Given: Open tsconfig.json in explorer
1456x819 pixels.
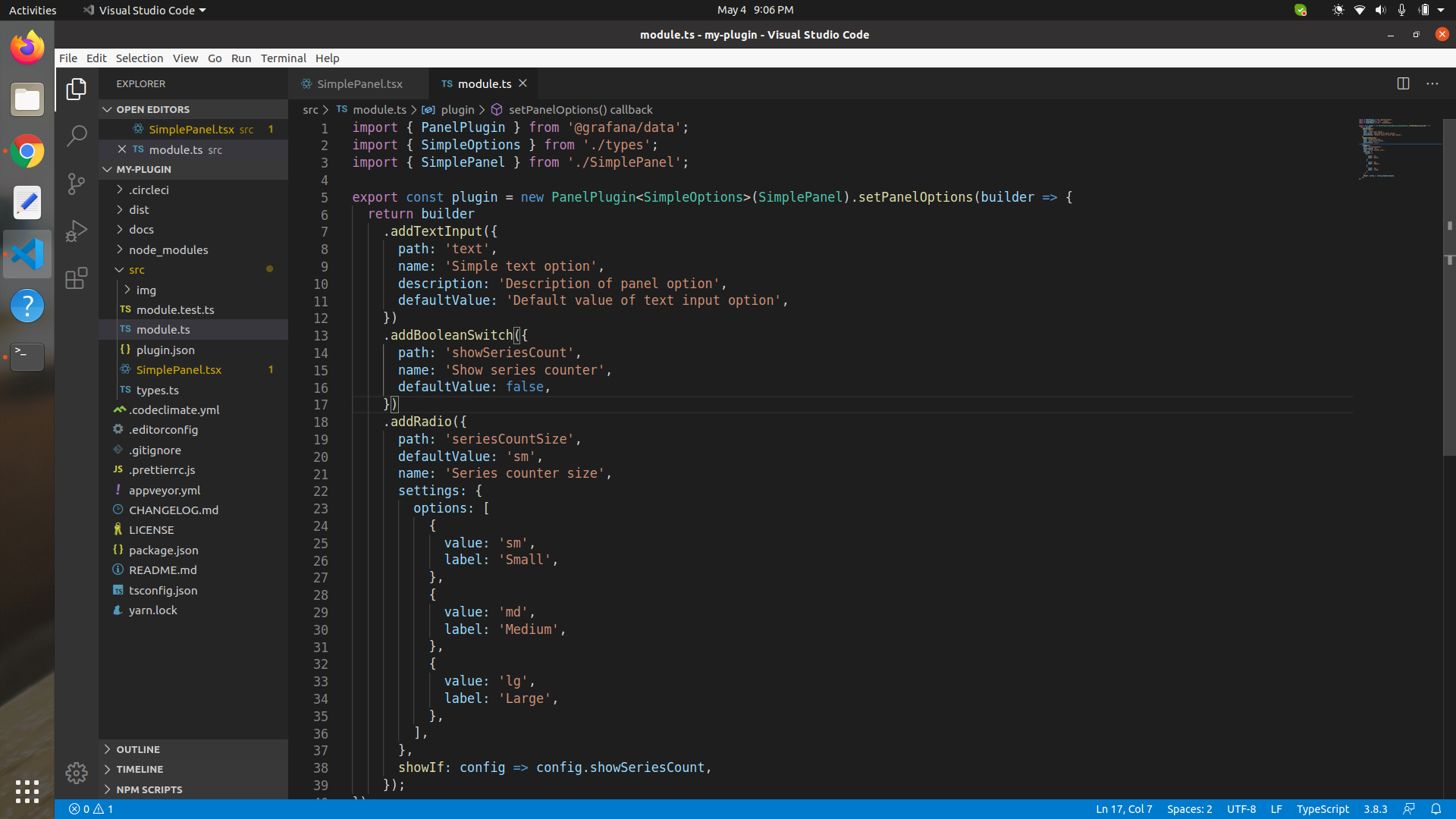Looking at the screenshot, I should (193, 590).
